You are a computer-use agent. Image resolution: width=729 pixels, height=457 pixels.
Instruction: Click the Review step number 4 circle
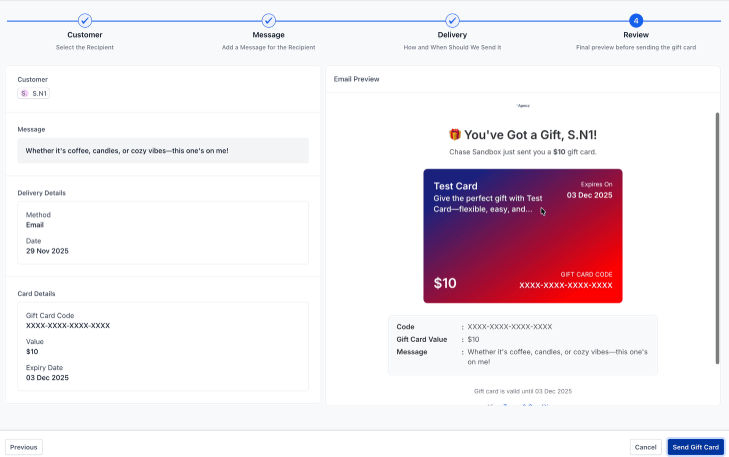pyautogui.click(x=636, y=20)
